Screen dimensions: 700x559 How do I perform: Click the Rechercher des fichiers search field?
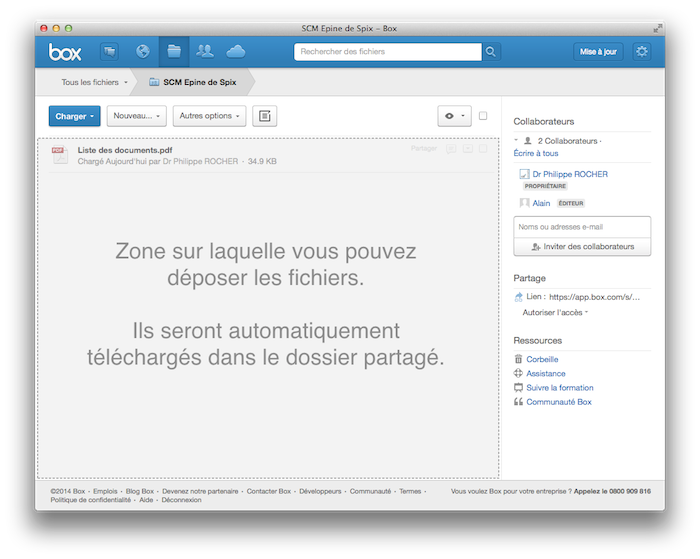[387, 52]
